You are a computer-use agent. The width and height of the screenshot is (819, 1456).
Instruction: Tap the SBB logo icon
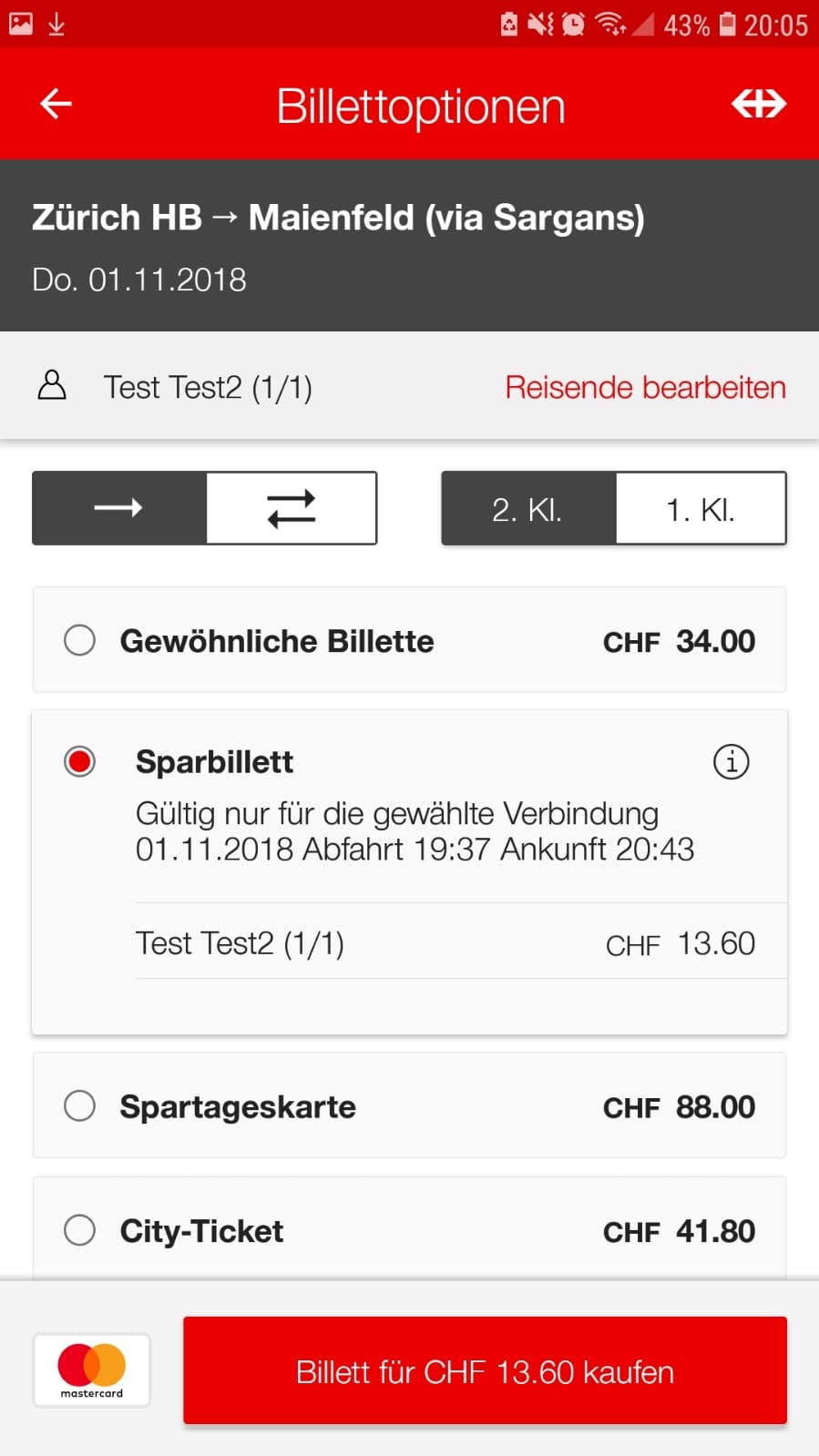[758, 104]
